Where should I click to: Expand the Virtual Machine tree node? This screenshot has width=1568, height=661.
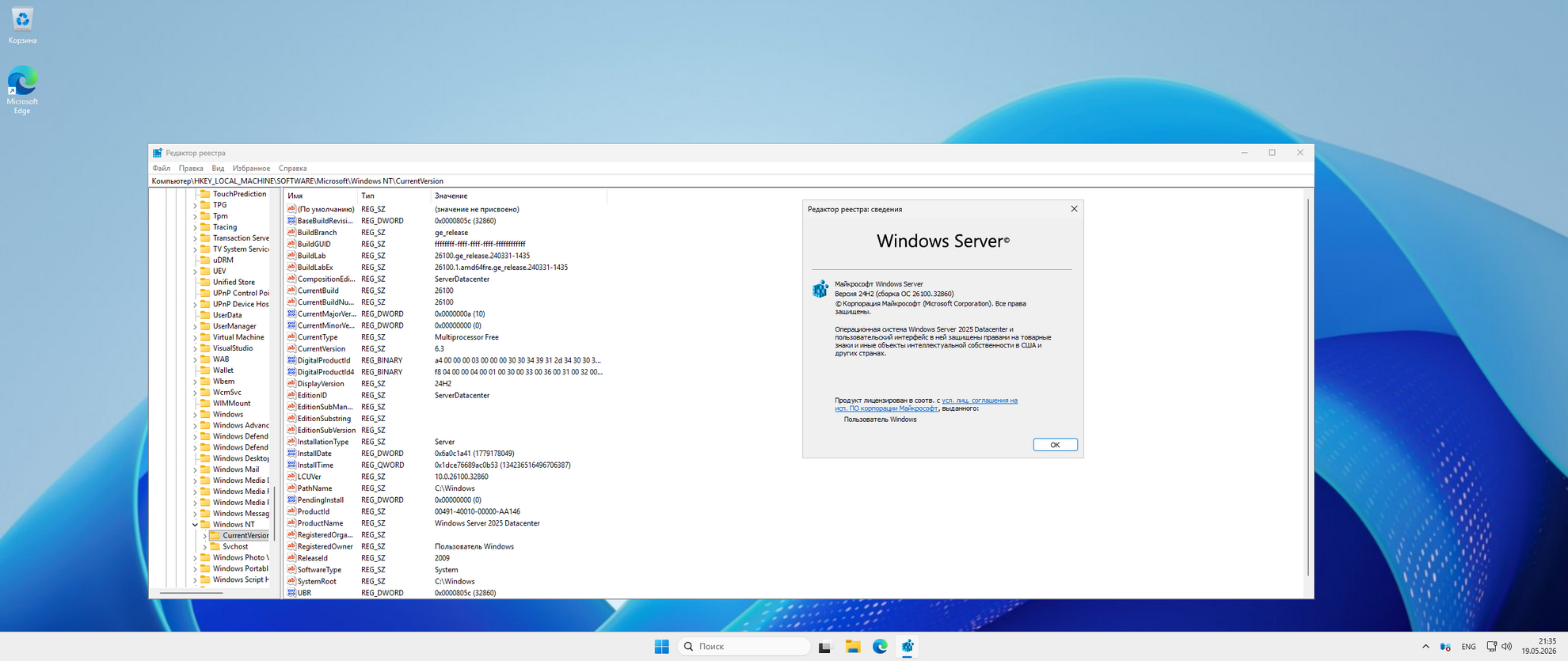click(x=195, y=337)
